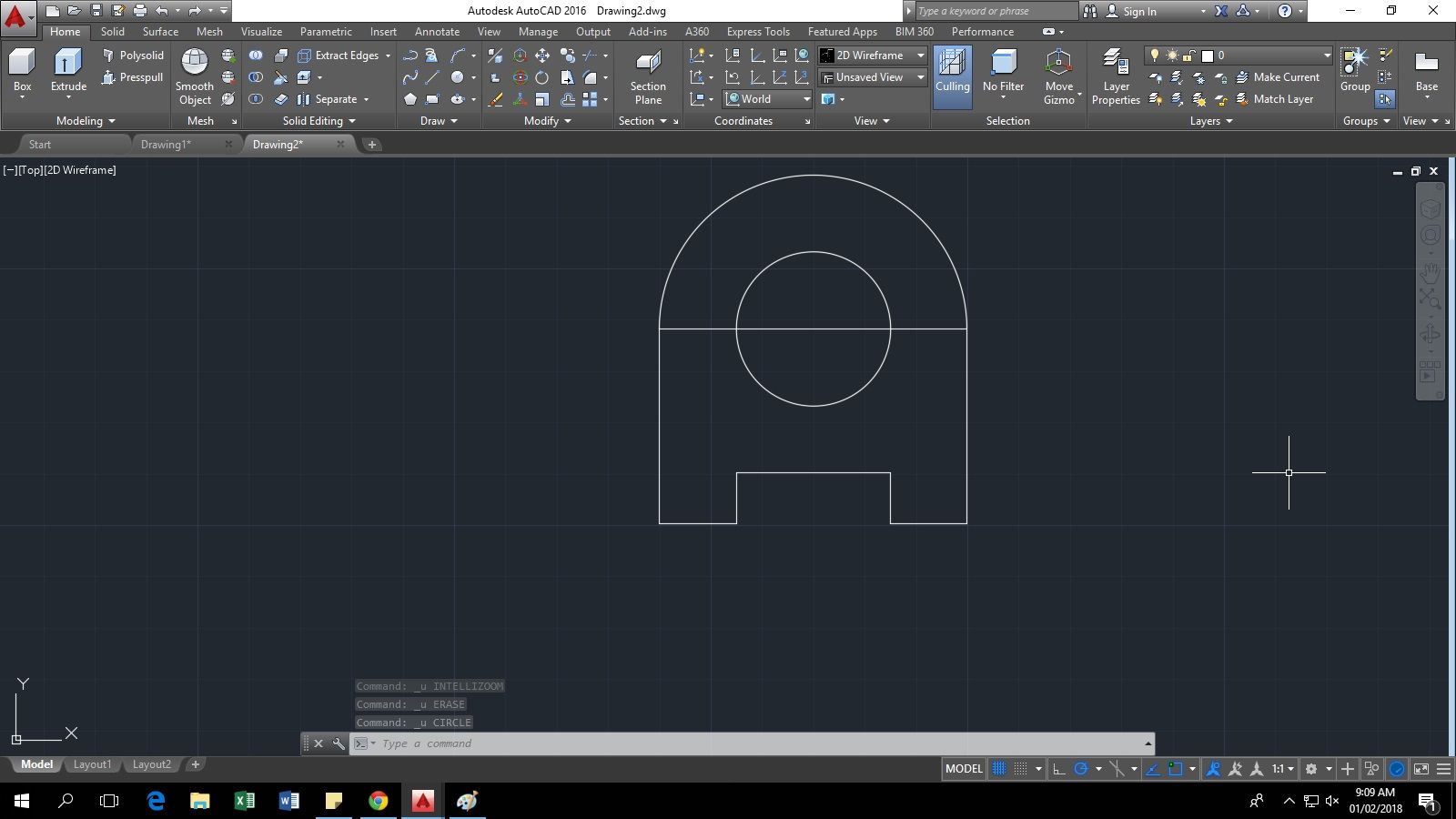
Task: Click the Presspull tool
Action: [133, 77]
